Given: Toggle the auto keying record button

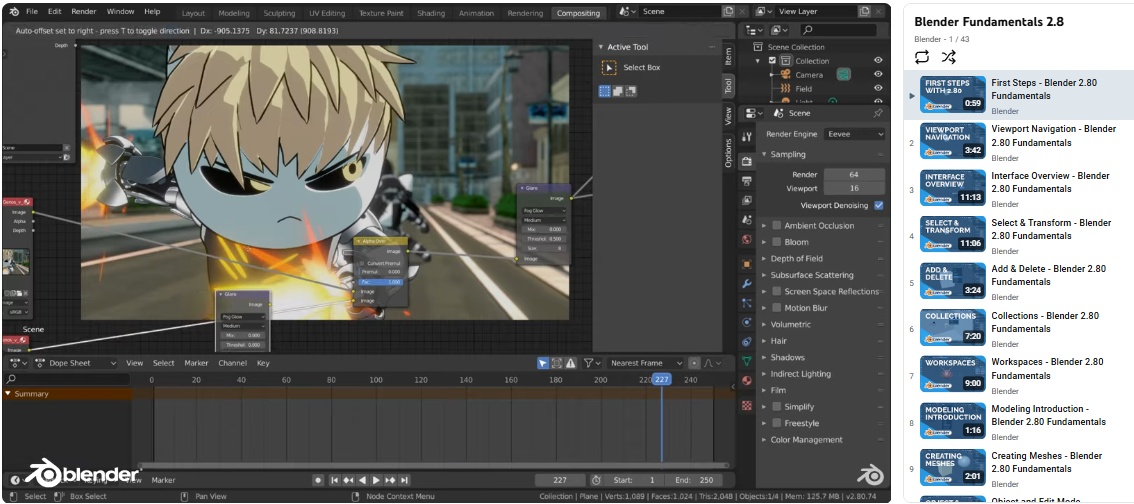Looking at the screenshot, I should 317,480.
